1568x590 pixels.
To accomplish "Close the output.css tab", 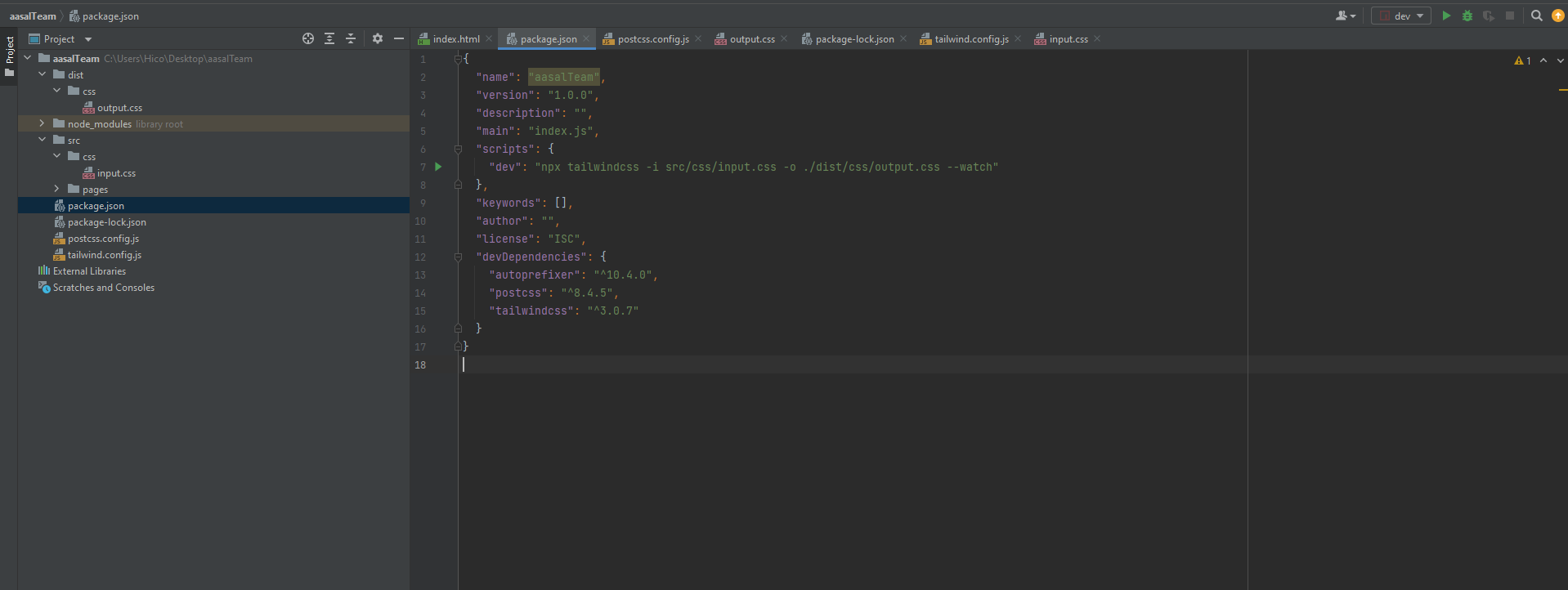I will (784, 38).
